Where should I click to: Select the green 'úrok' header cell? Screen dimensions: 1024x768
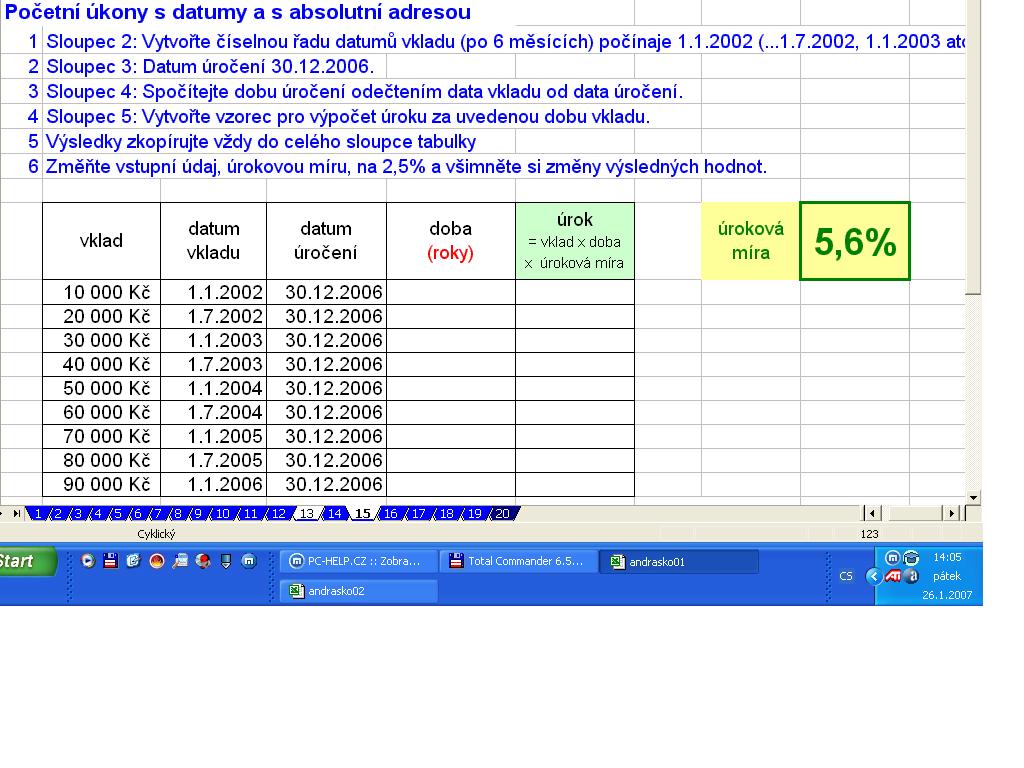(x=575, y=241)
